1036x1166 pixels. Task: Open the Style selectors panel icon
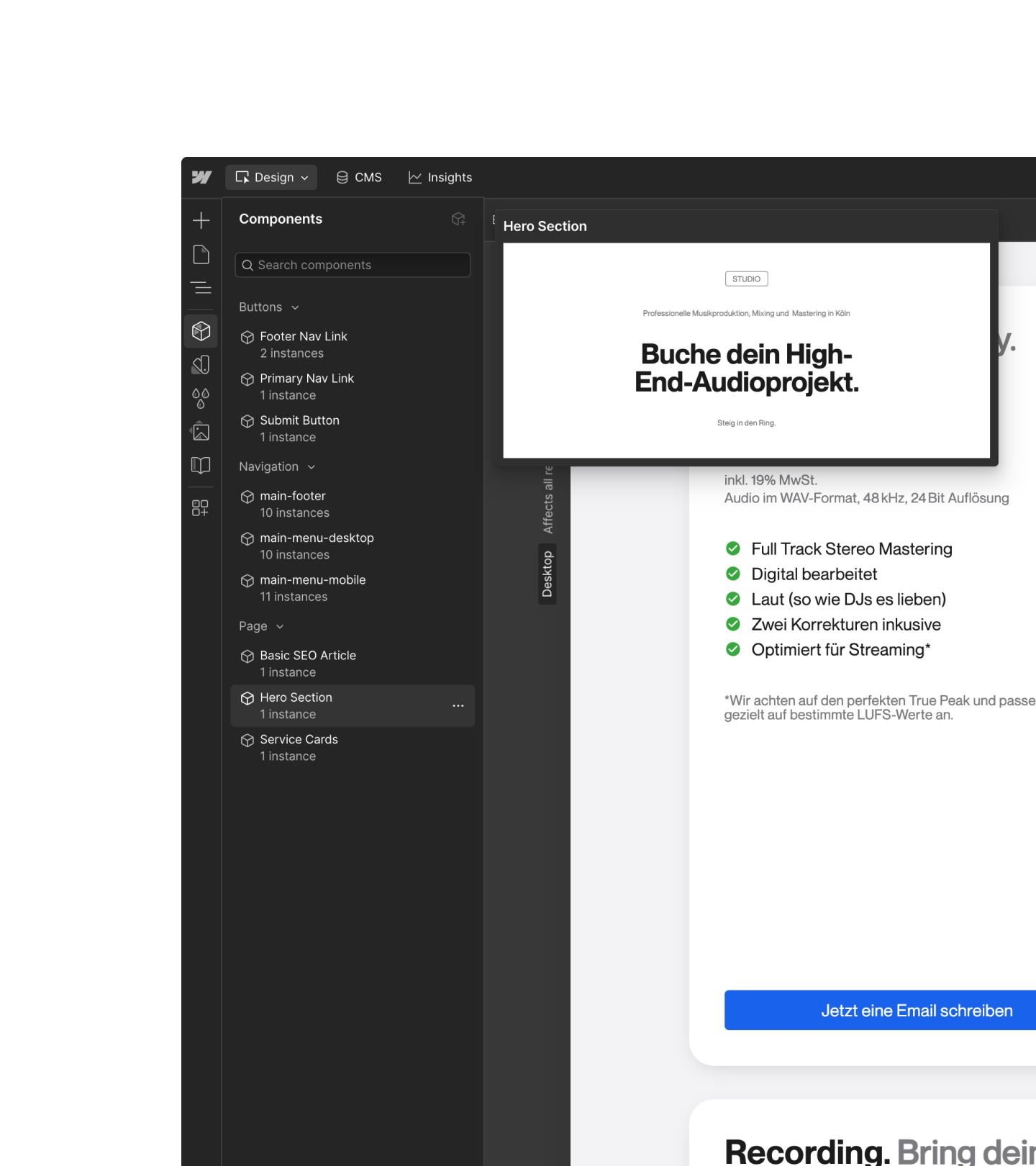pos(201,365)
